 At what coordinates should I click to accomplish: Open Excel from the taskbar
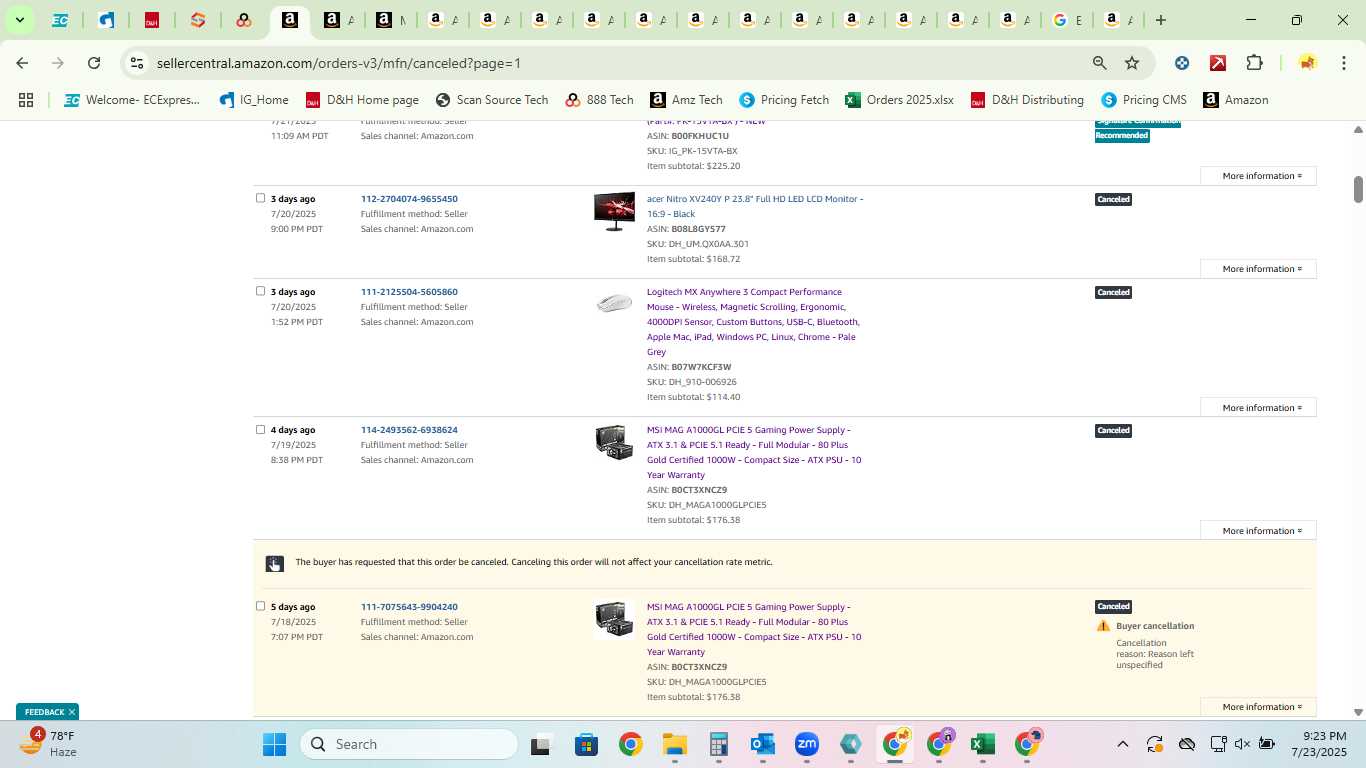coord(982,744)
